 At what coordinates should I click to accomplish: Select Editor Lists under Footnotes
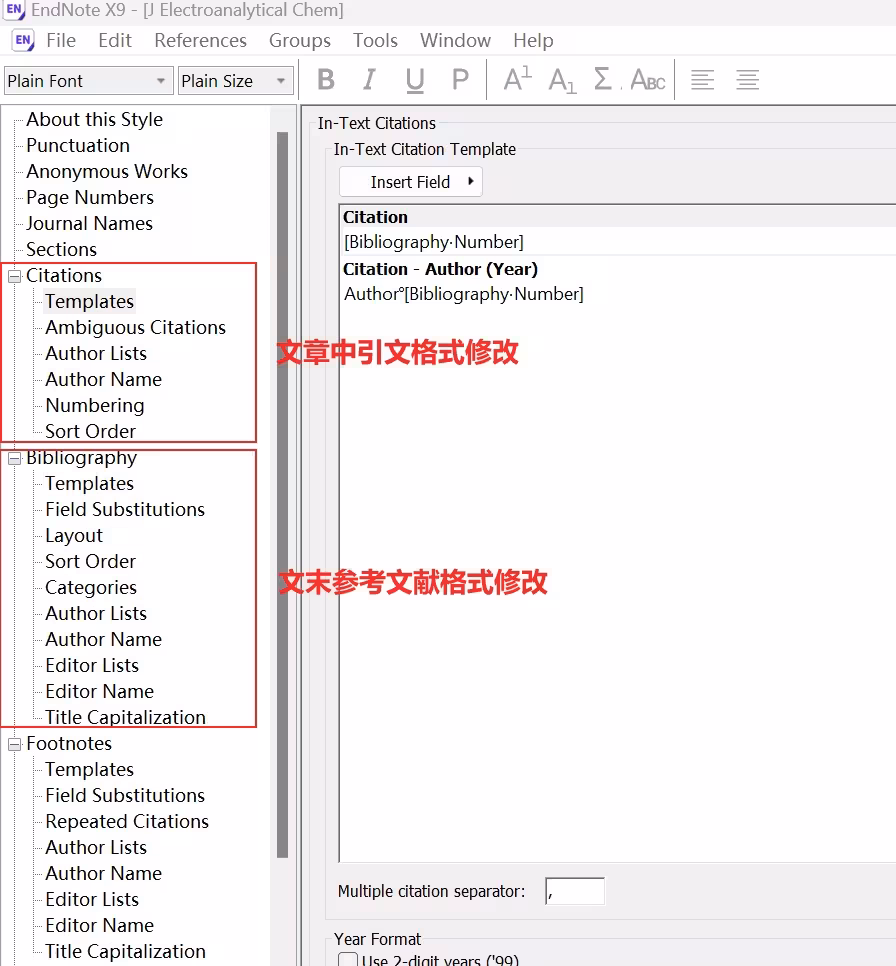(92, 899)
